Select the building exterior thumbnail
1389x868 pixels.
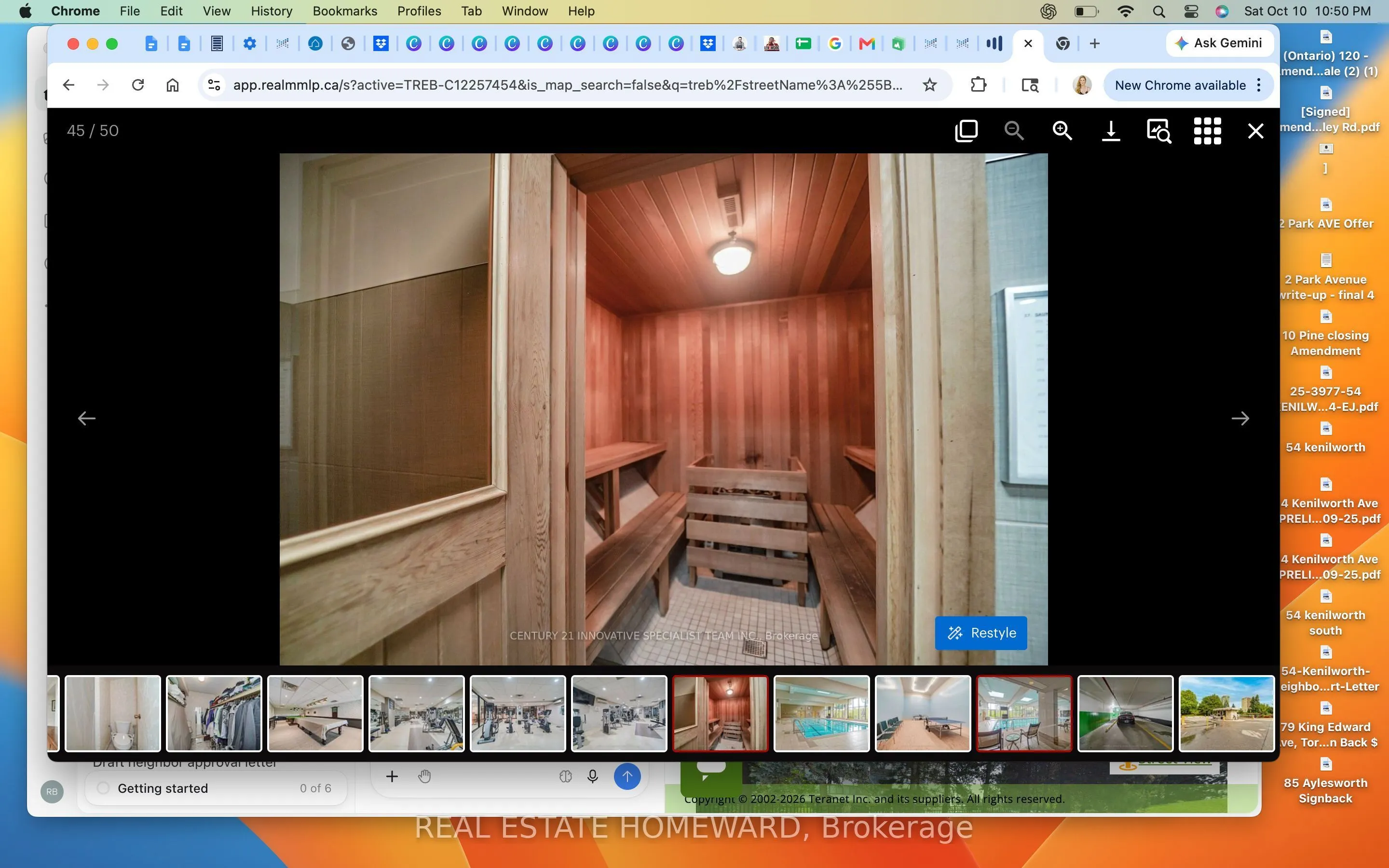[x=1226, y=714]
